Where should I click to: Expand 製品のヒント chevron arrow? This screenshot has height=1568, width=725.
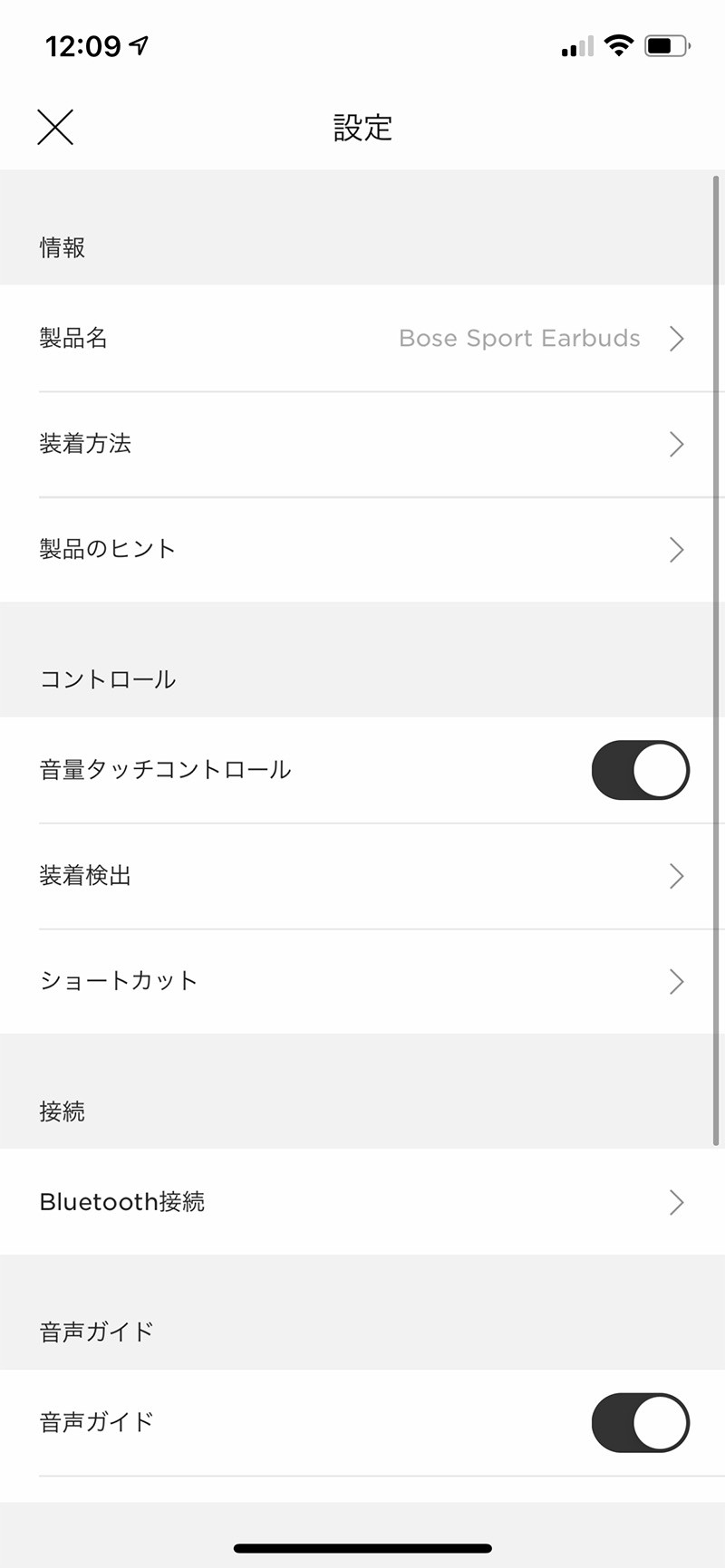(676, 550)
